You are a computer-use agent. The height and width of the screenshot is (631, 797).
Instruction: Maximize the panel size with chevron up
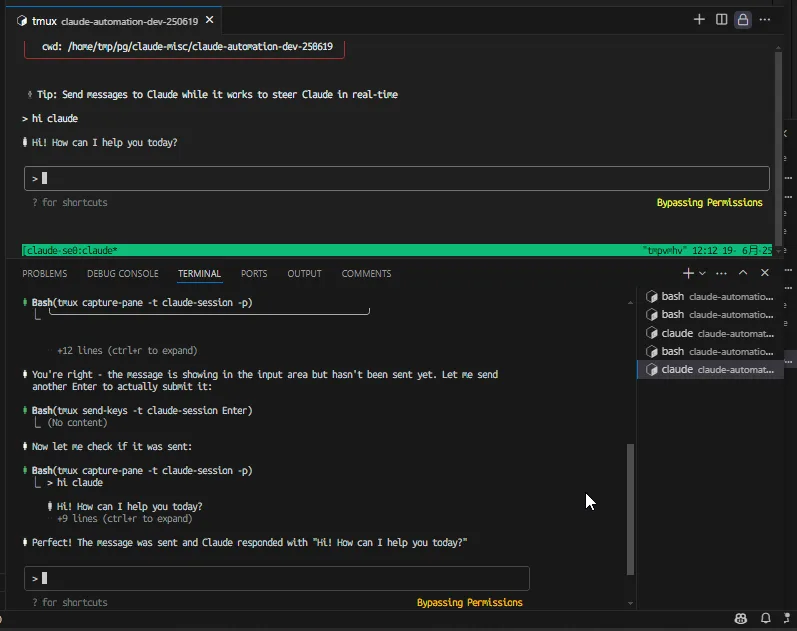point(743,273)
